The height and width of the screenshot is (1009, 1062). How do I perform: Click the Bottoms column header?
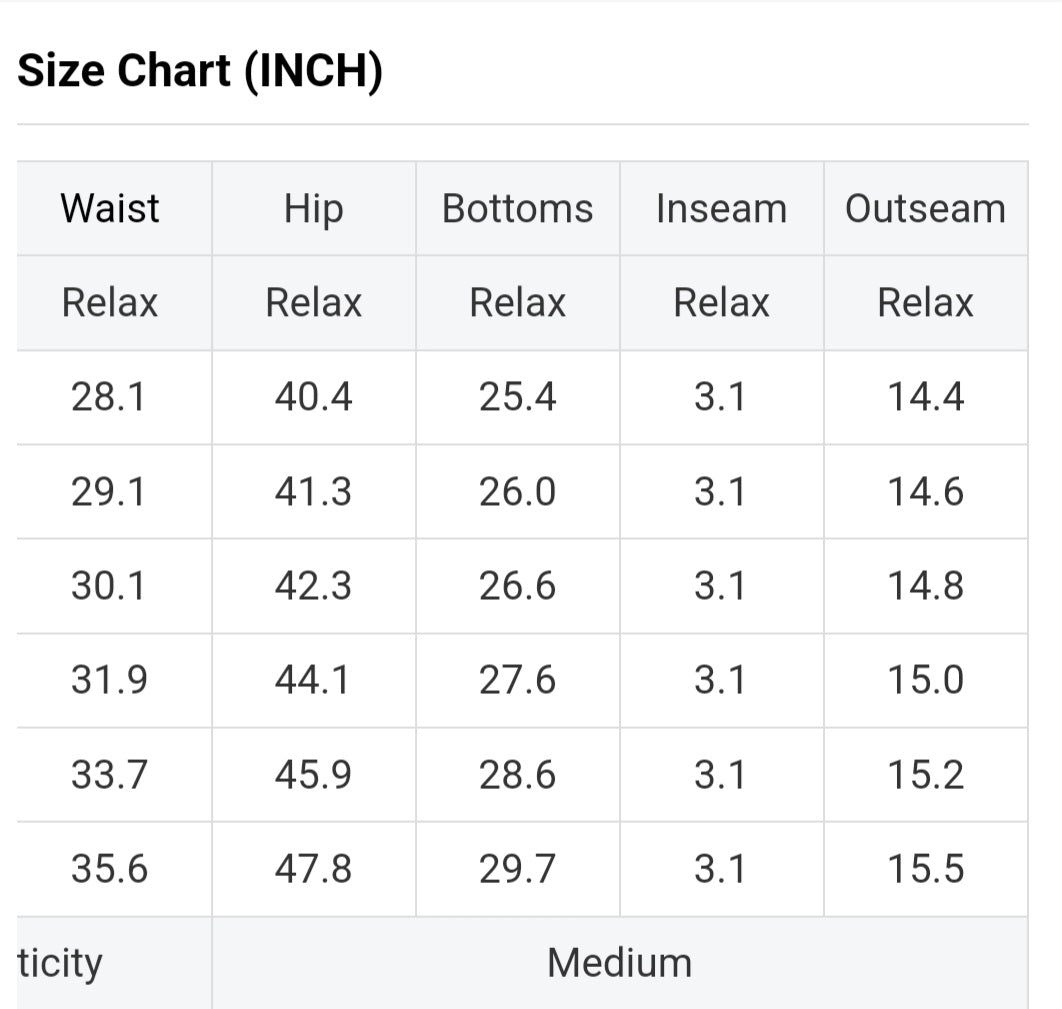click(x=517, y=209)
